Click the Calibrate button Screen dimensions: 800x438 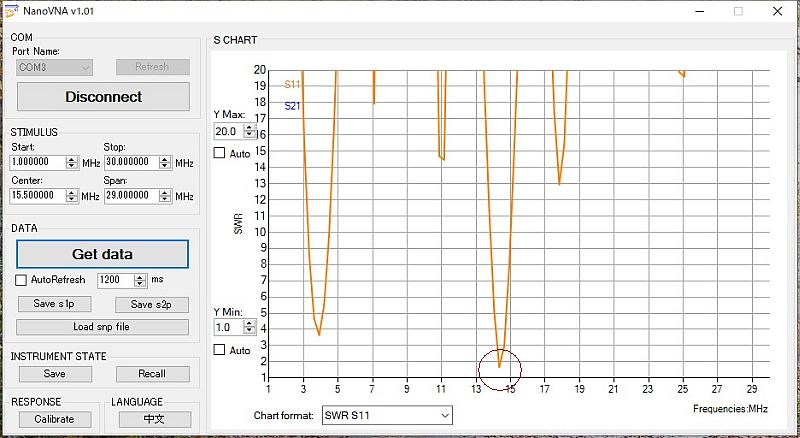point(54,419)
